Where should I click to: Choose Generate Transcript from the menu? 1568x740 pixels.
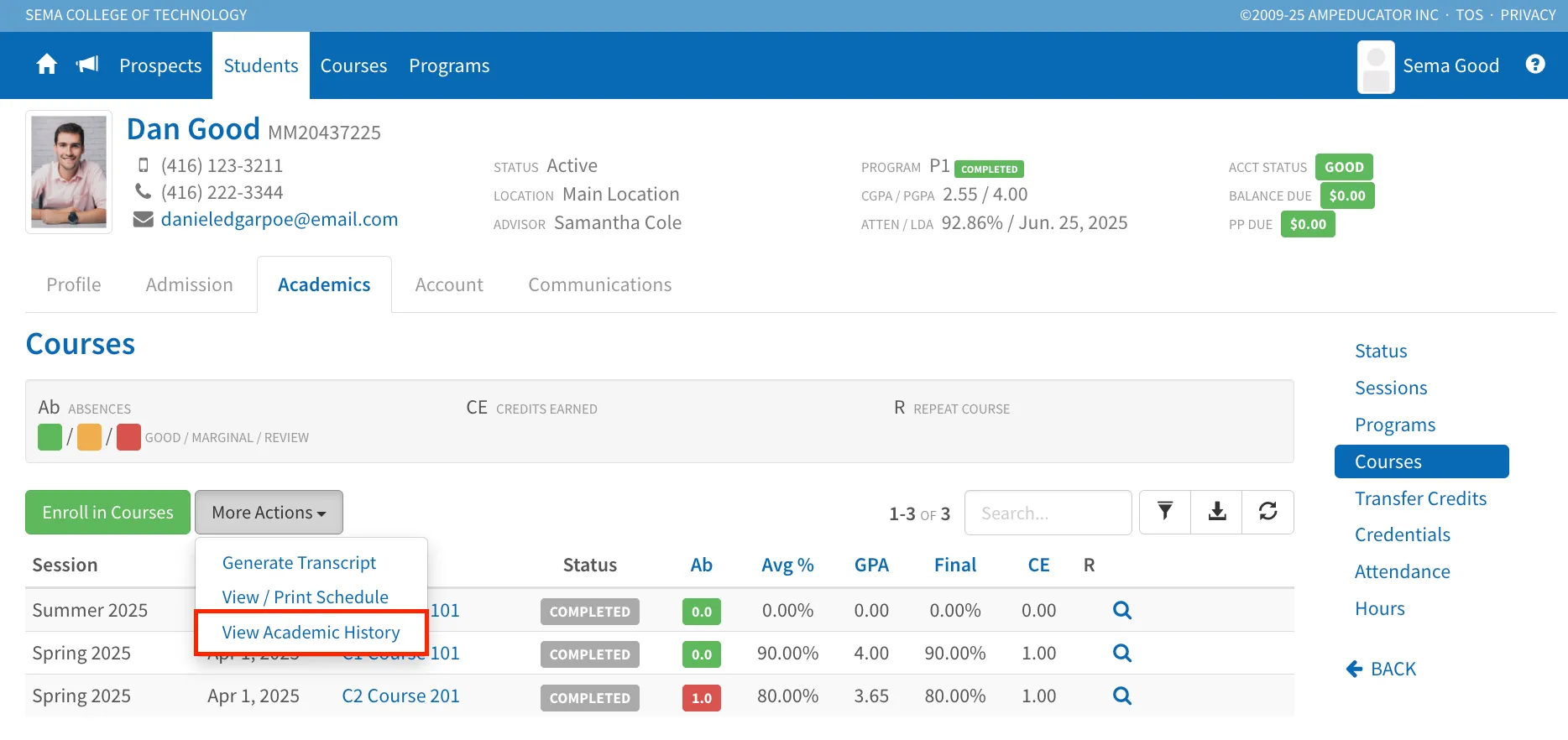pyautogui.click(x=299, y=563)
